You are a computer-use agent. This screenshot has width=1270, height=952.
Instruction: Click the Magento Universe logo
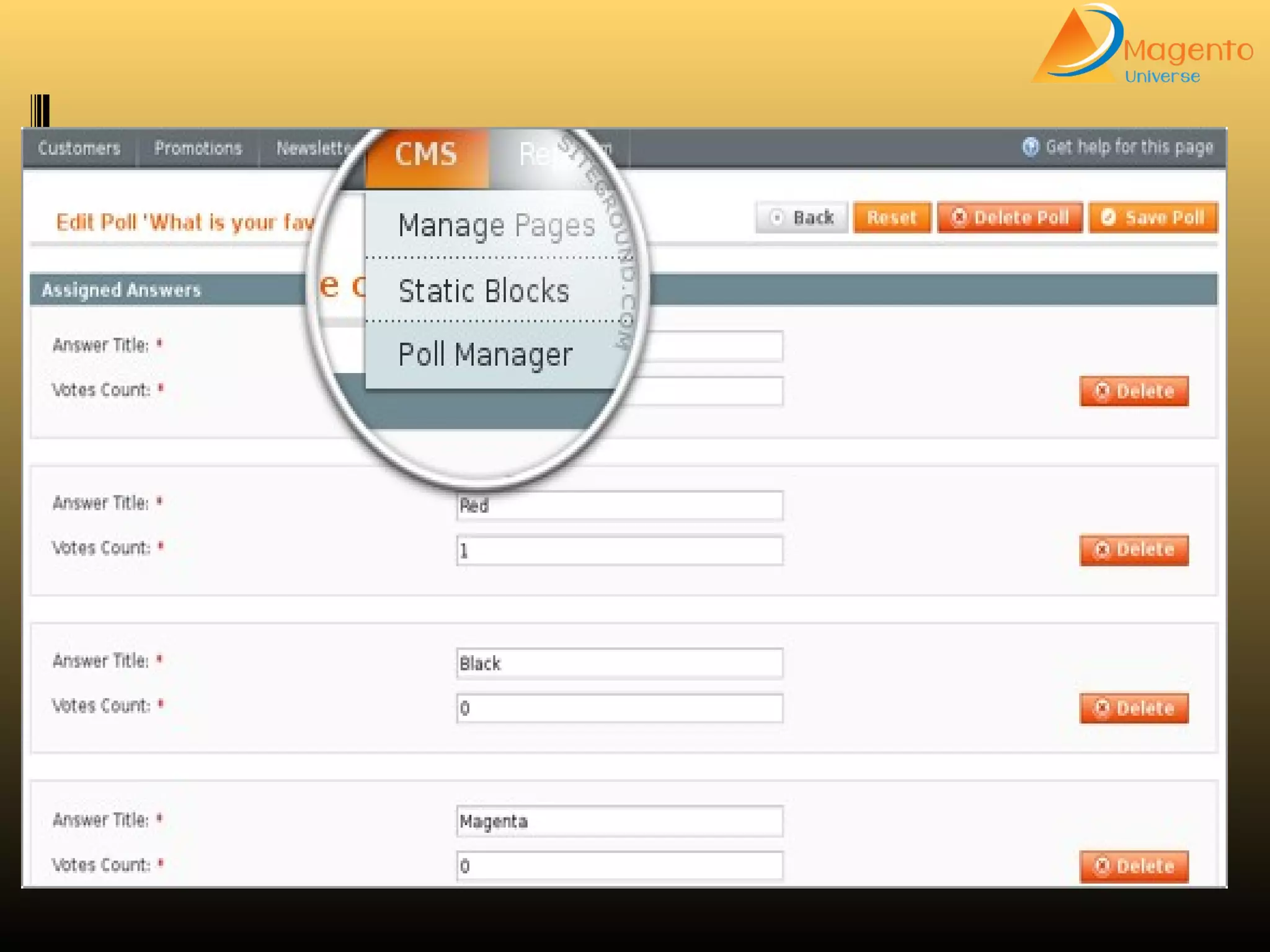tap(1142, 46)
